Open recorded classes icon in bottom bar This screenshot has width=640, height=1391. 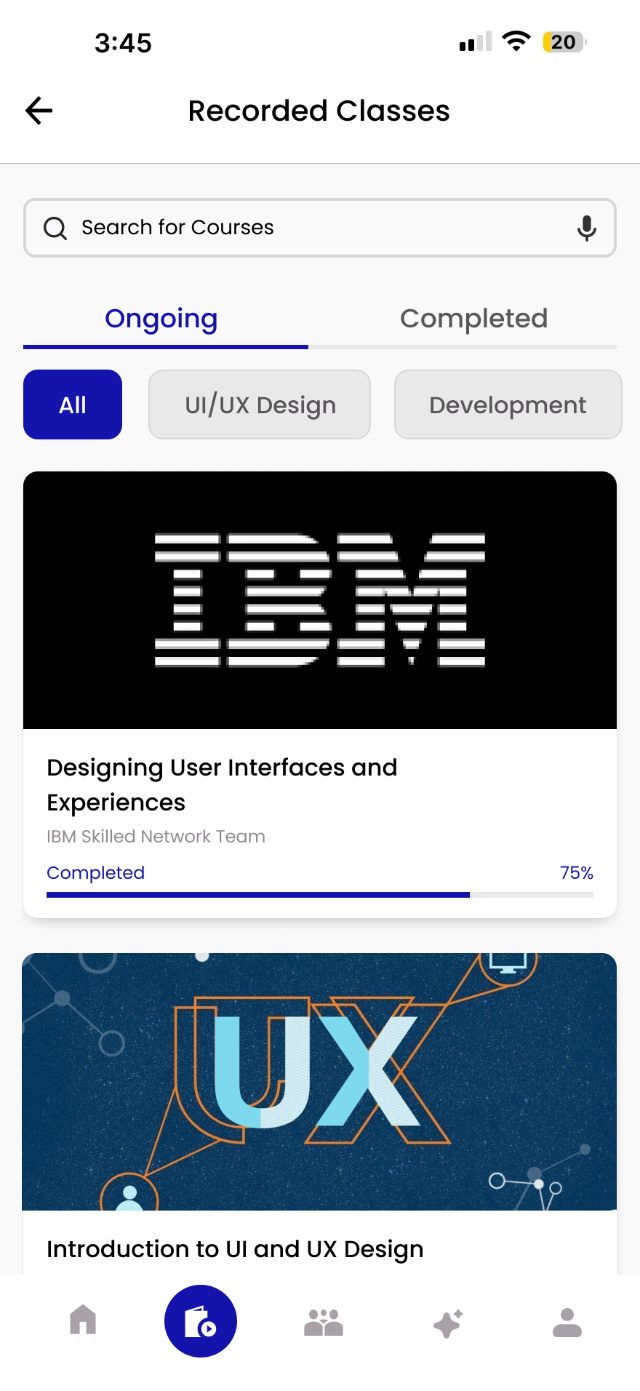pyautogui.click(x=201, y=1322)
